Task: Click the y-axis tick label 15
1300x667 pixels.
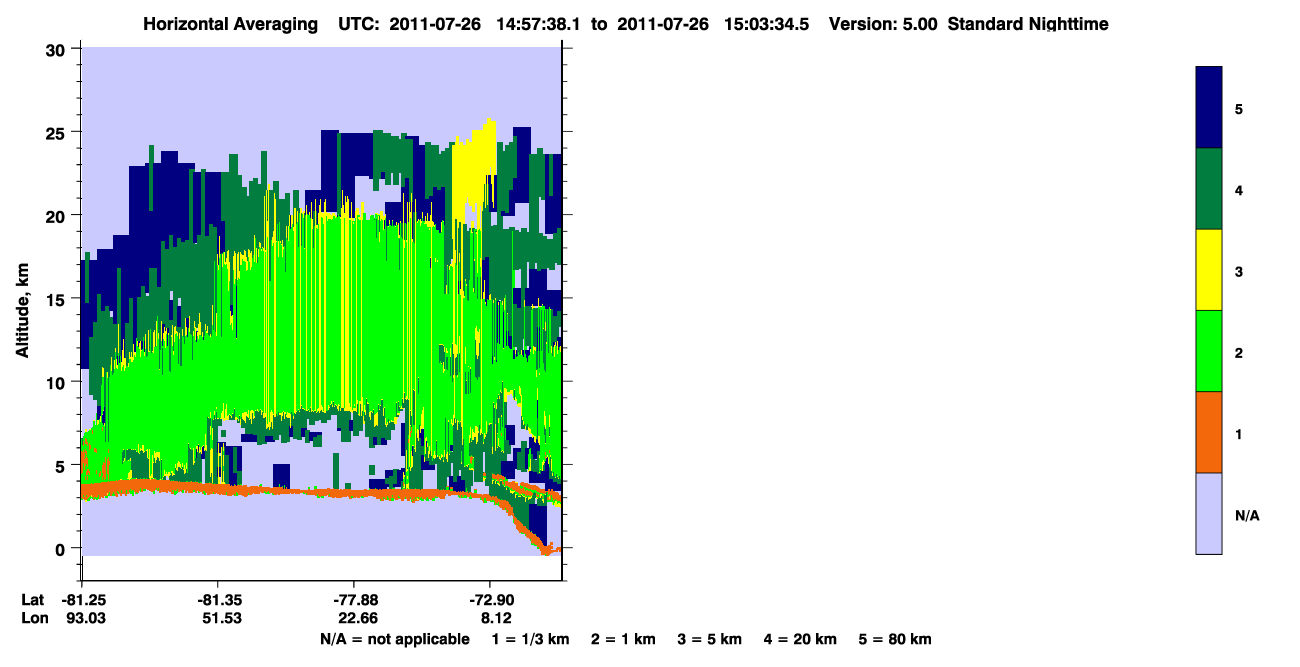Action: (x=56, y=298)
